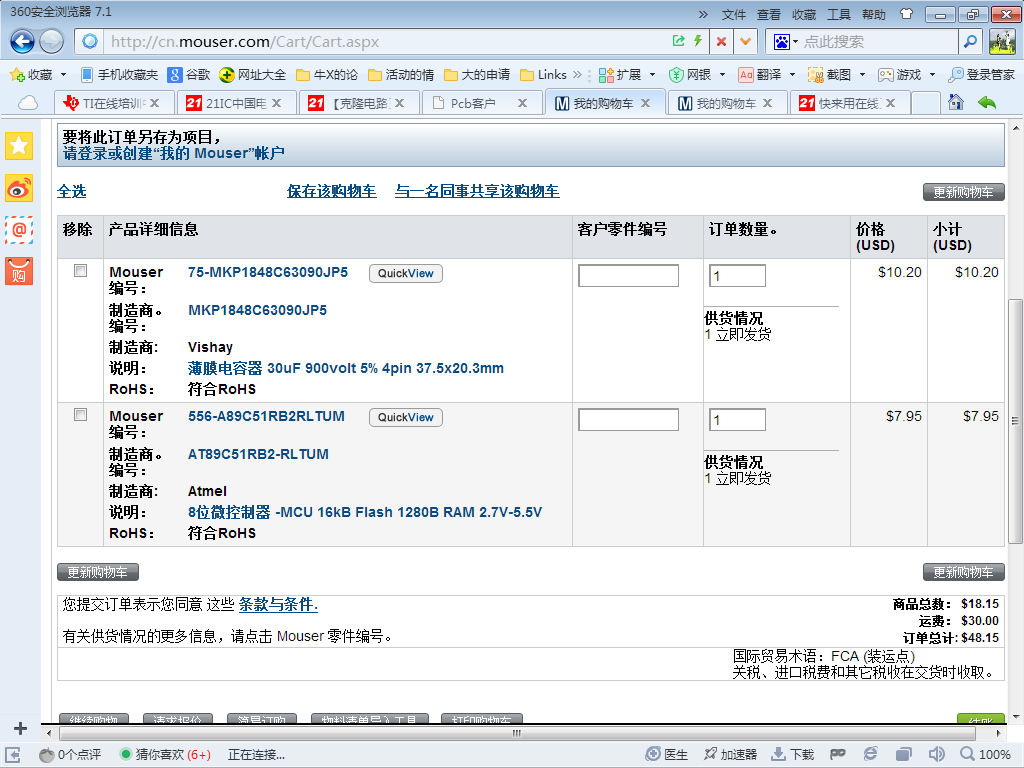Image resolution: width=1024 pixels, height=768 pixels.
Task: Open the 查看 menu
Action: (x=769, y=14)
